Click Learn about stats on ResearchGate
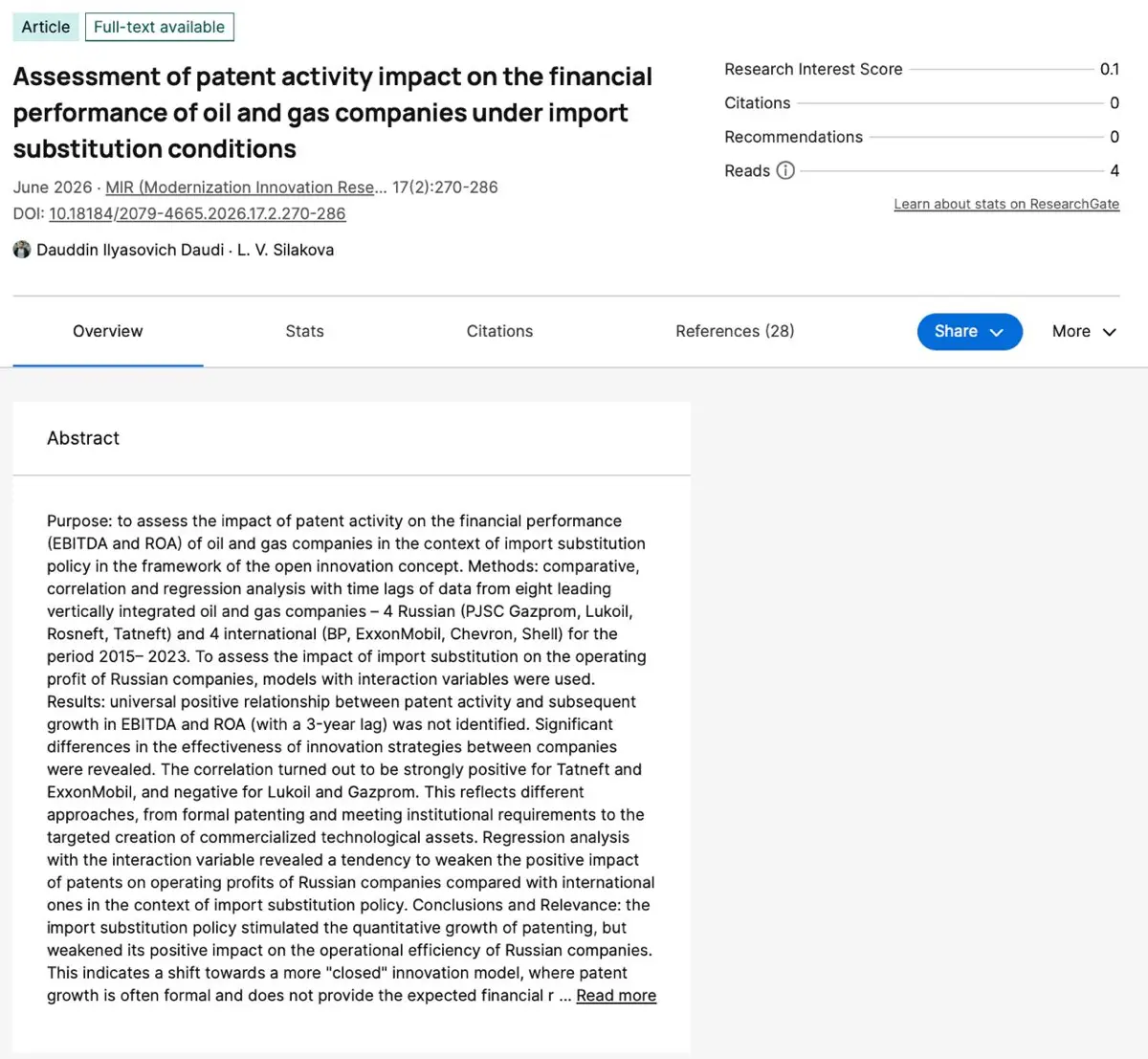Viewport: 1148px width, 1059px height. (1006, 204)
